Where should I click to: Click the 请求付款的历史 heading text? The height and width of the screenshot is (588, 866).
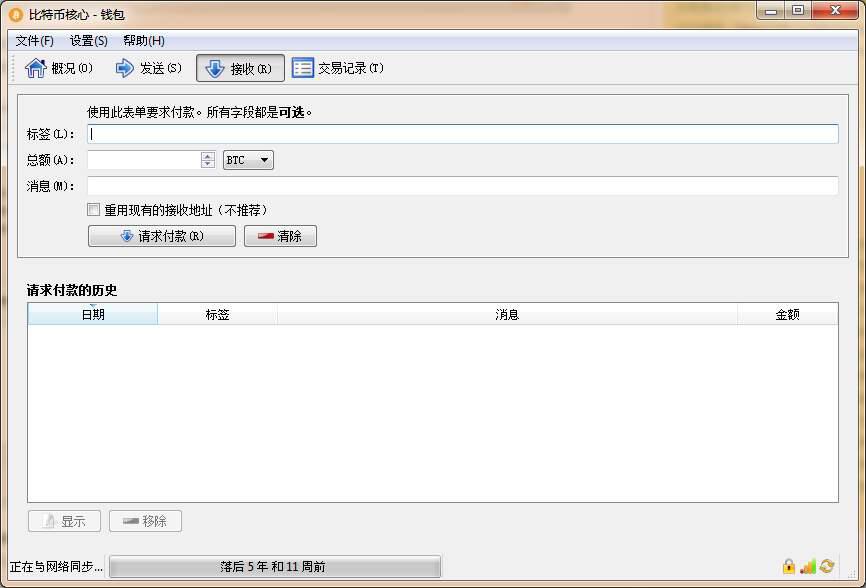pyautogui.click(x=72, y=290)
